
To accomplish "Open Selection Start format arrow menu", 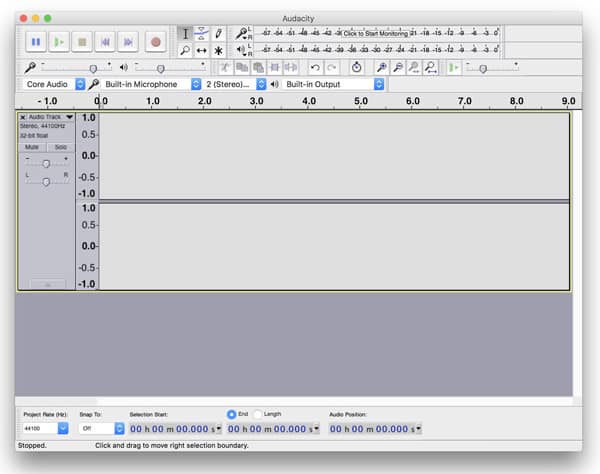I will point(219,428).
